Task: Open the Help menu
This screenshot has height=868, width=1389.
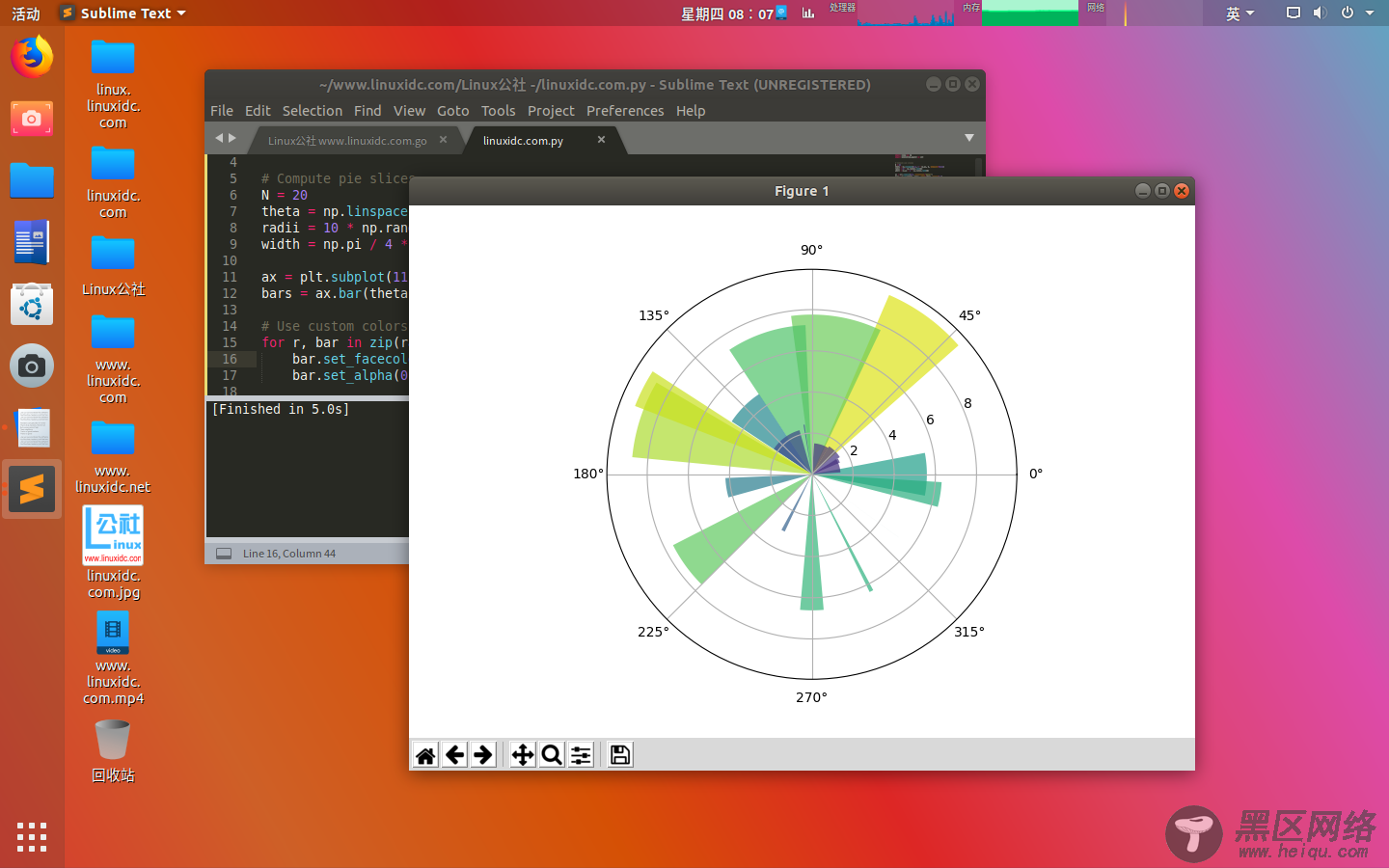Action: tap(691, 111)
